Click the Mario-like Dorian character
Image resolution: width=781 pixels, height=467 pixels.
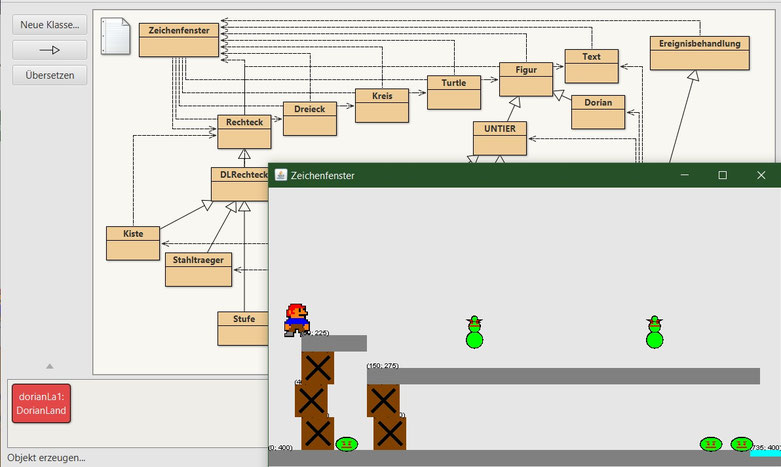[296, 320]
